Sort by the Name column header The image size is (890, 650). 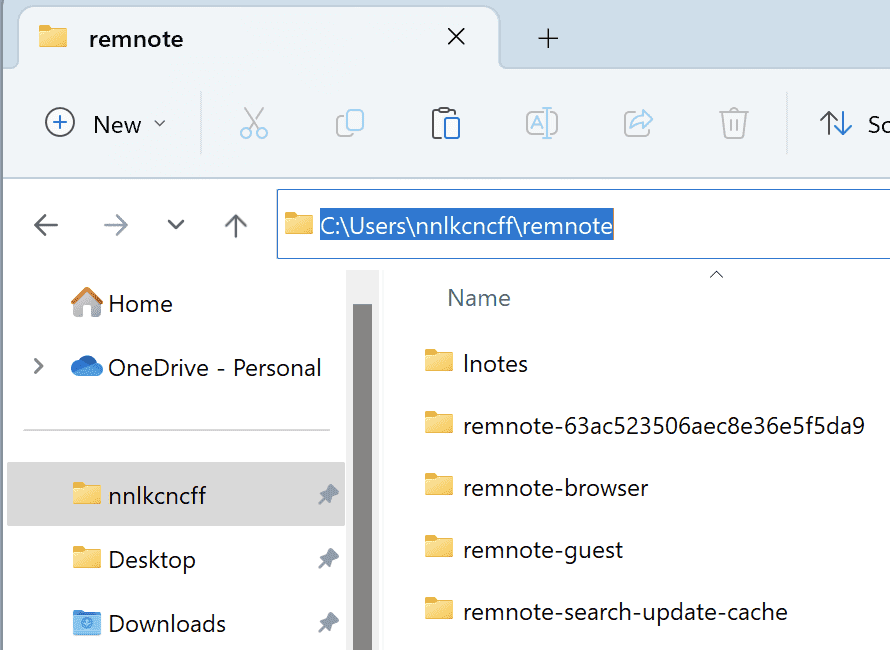pyautogui.click(x=479, y=298)
